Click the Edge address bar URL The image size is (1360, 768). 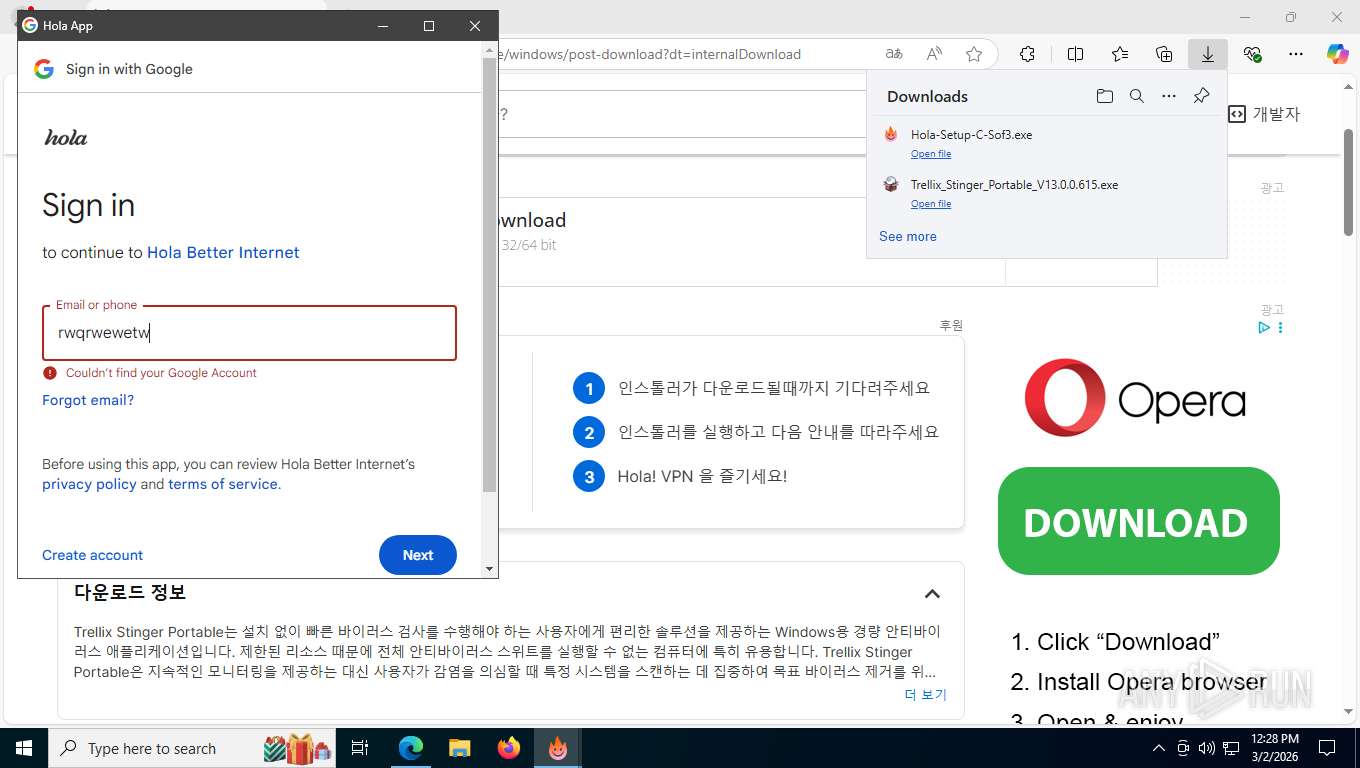(x=650, y=54)
